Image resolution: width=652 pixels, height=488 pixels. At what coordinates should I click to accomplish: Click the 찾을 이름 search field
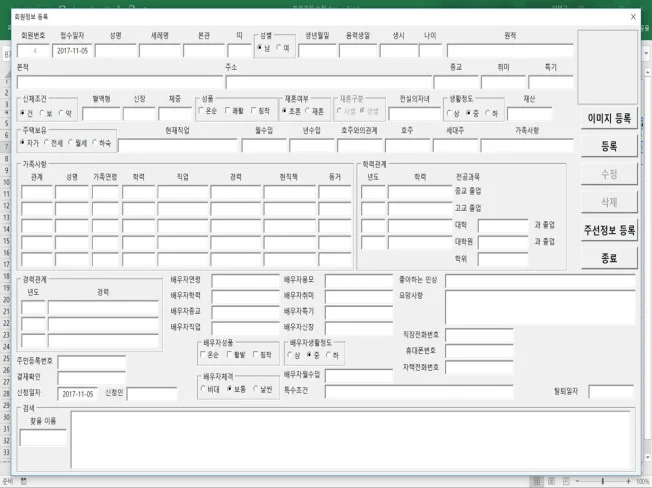(43, 438)
